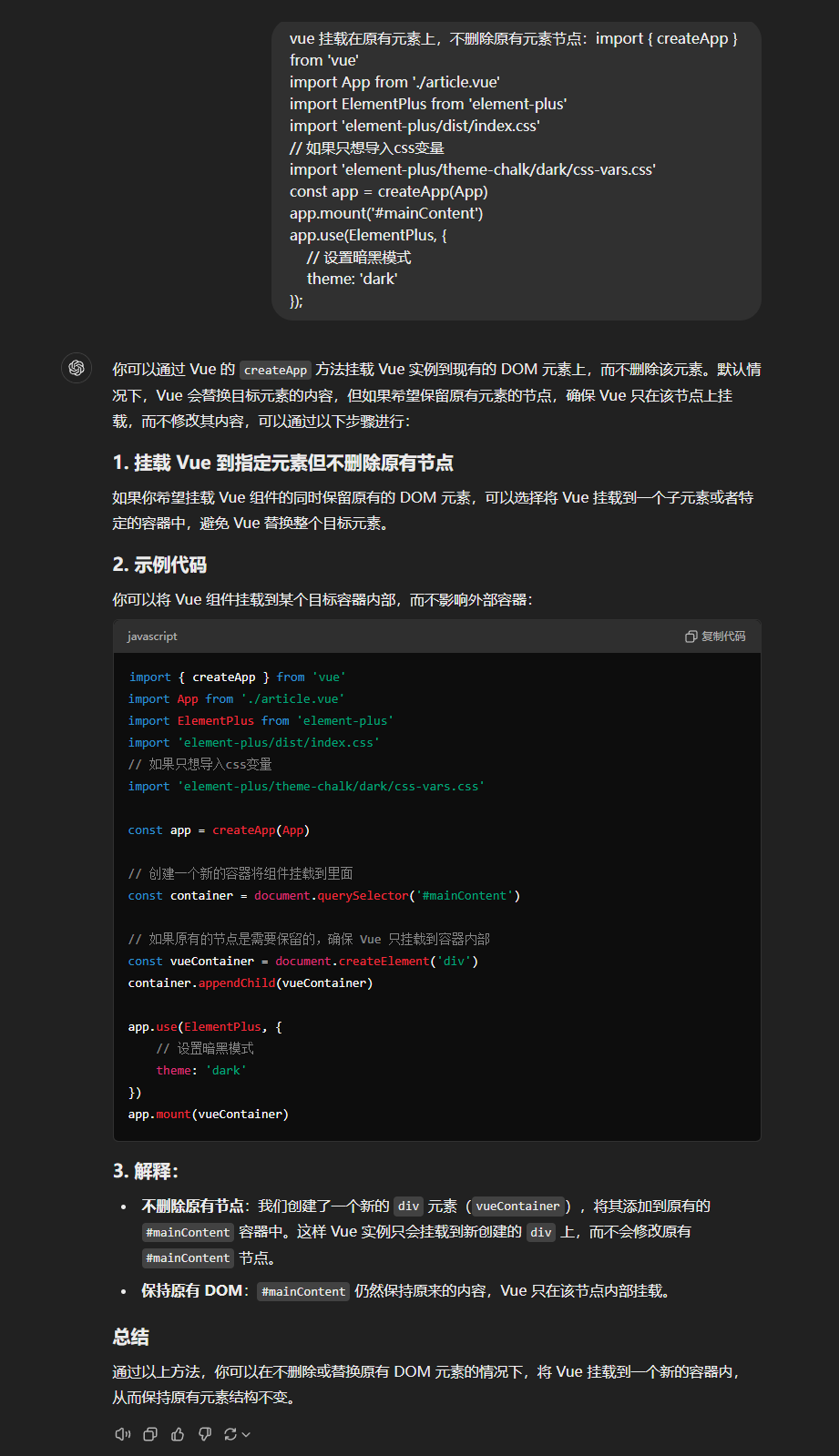Click the 总结 heading
Image resolution: width=839 pixels, height=1456 pixels.
point(131,1337)
